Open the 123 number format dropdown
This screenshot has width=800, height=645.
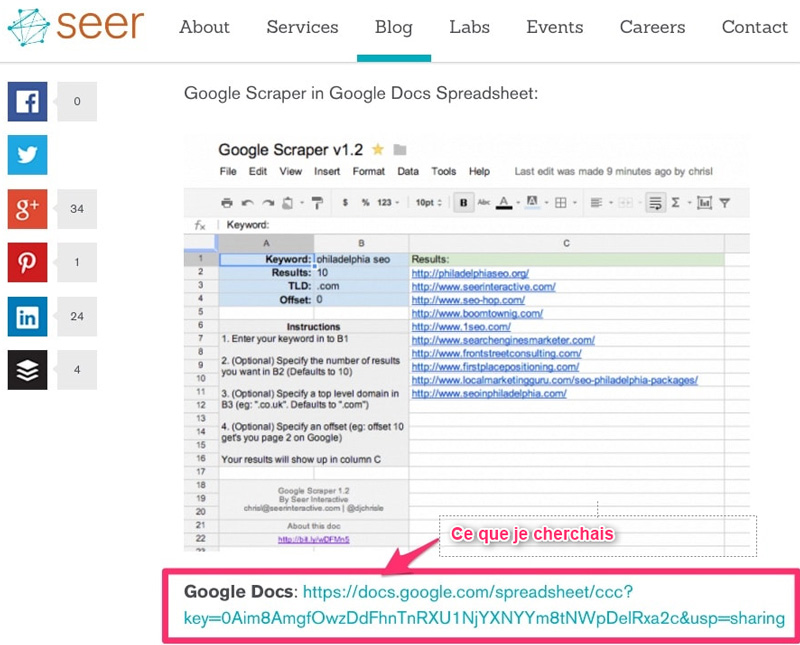[x=388, y=203]
